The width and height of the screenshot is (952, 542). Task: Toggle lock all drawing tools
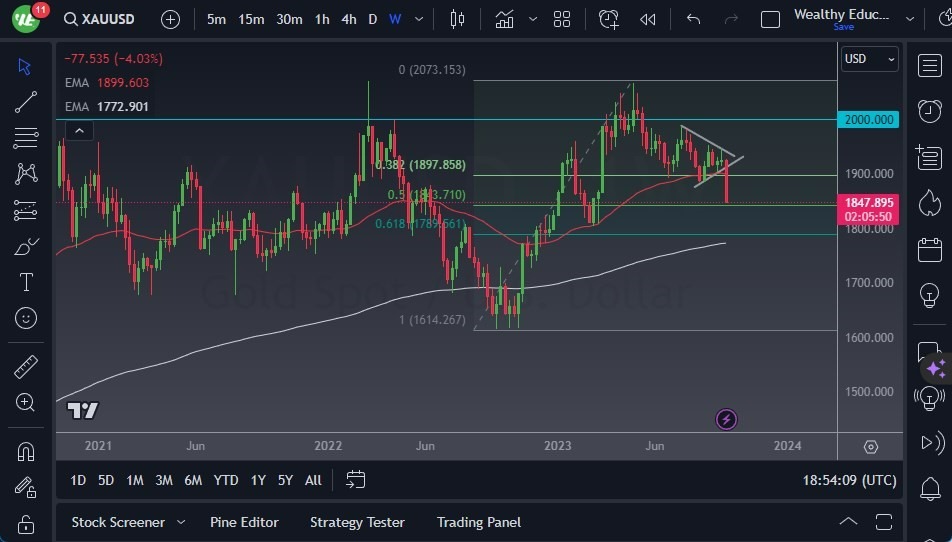pos(26,523)
